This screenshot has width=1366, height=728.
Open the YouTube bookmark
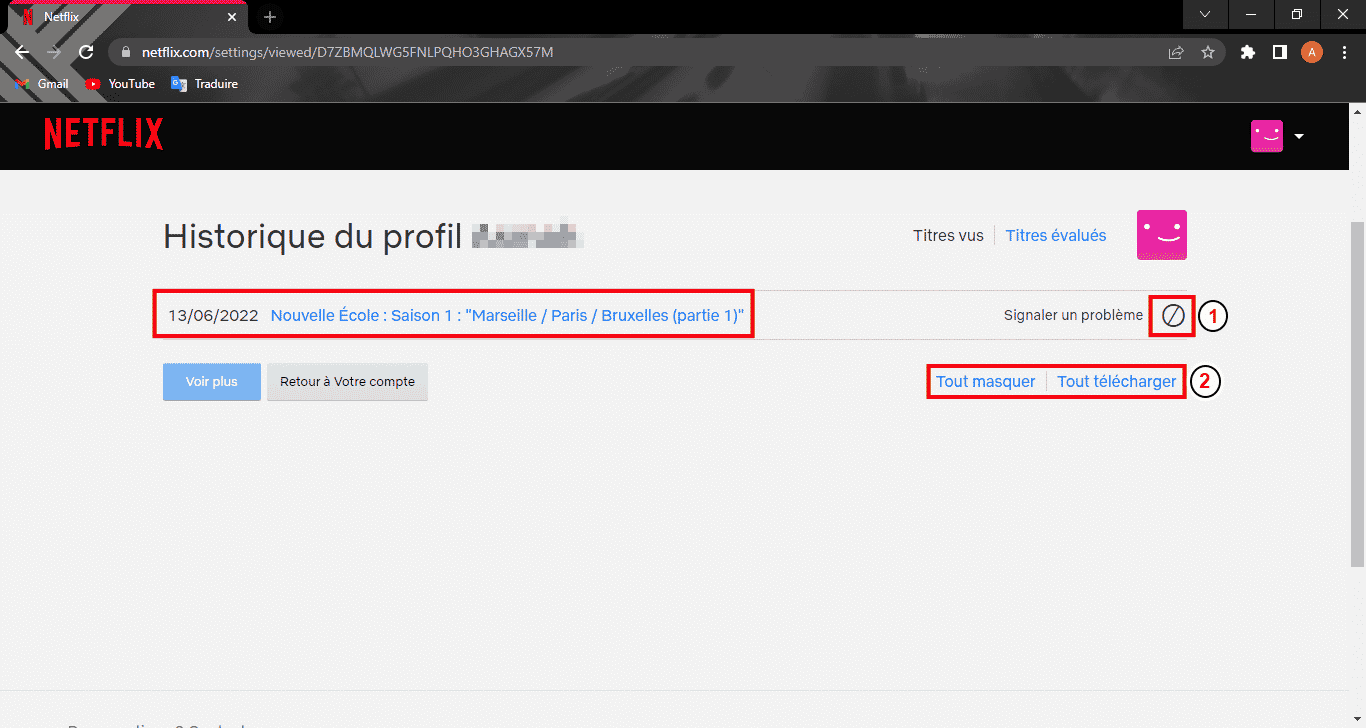[120, 84]
